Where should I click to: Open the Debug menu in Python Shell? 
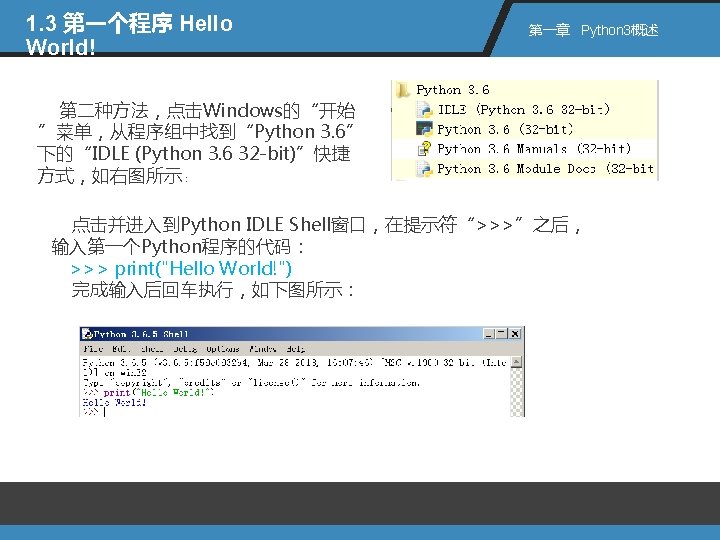pos(185,349)
